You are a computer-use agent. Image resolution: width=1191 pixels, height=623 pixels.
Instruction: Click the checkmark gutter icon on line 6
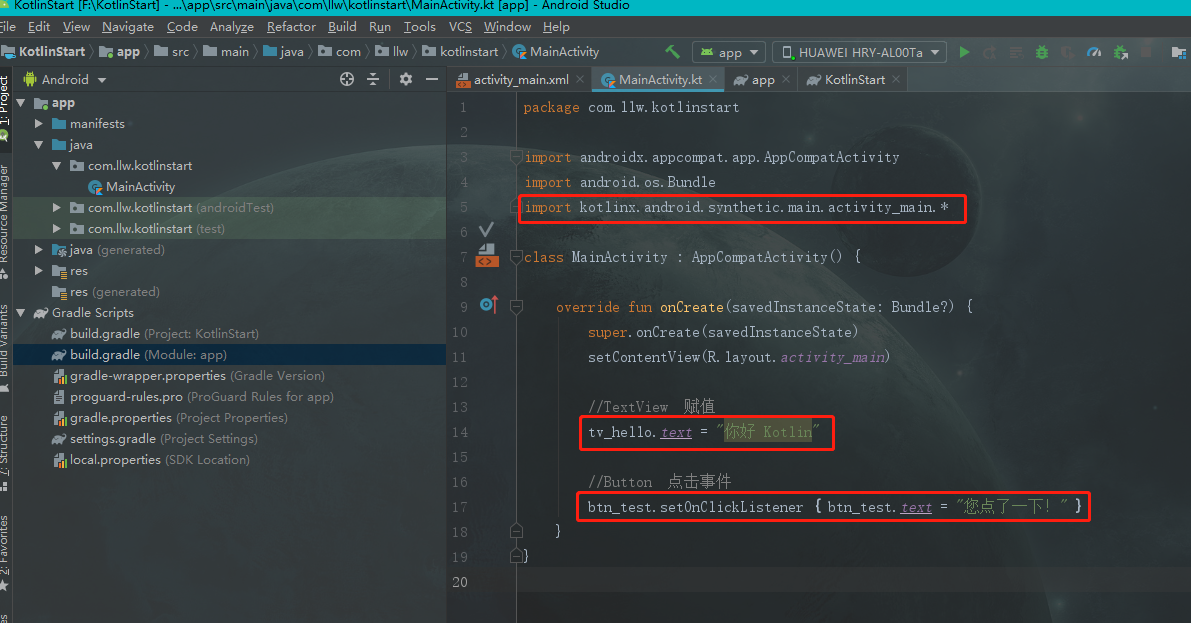coord(486,229)
